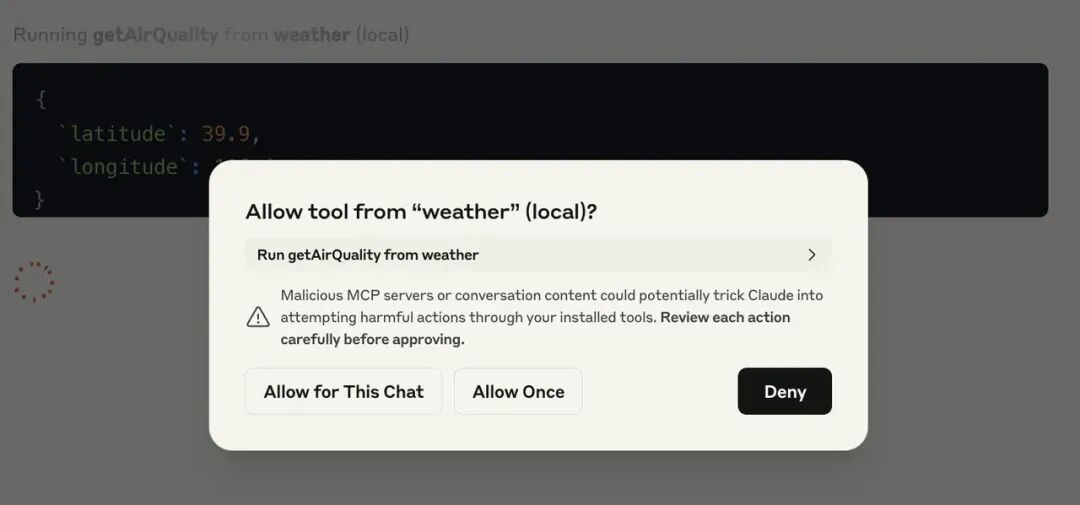Click bold weather word in the Running header
Screen dimensions: 1080x505
pos(312,34)
